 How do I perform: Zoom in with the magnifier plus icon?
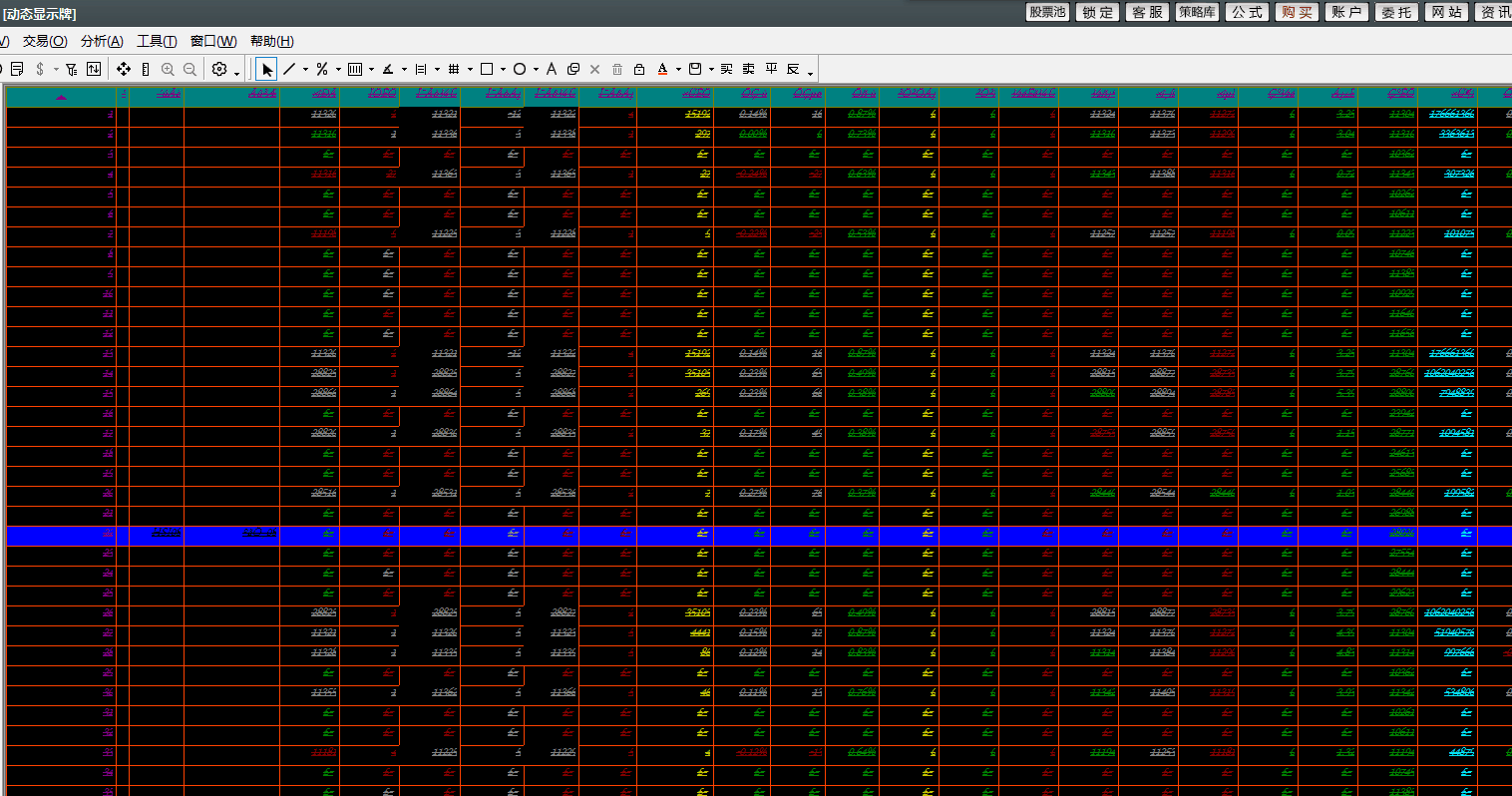pos(168,69)
